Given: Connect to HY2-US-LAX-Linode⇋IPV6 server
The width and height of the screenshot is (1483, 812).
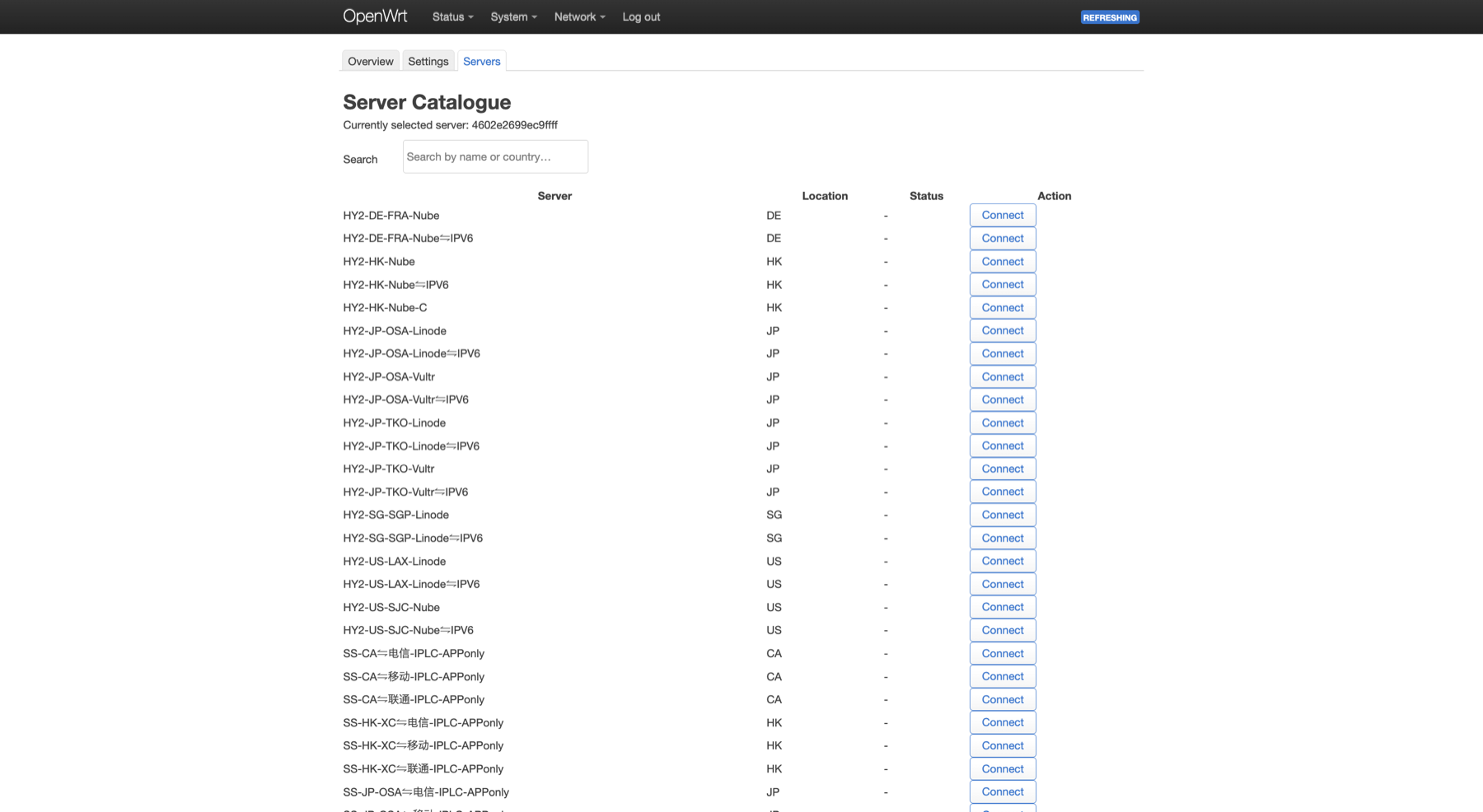Looking at the screenshot, I should pos(1003,584).
